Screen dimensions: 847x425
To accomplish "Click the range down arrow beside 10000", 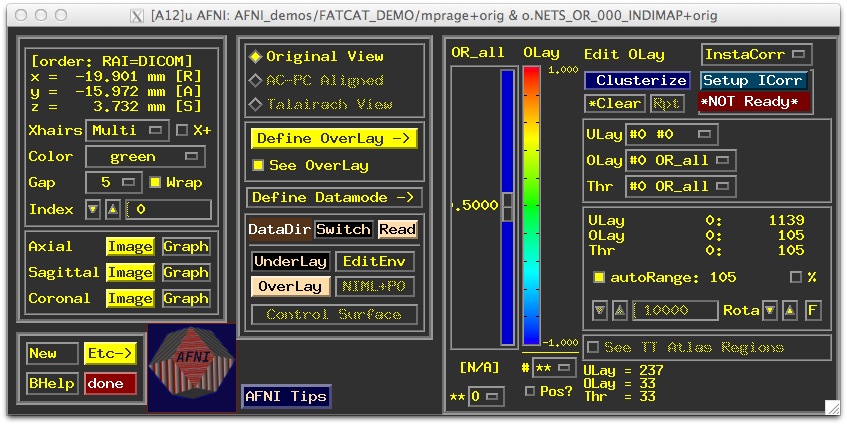I will [600, 311].
